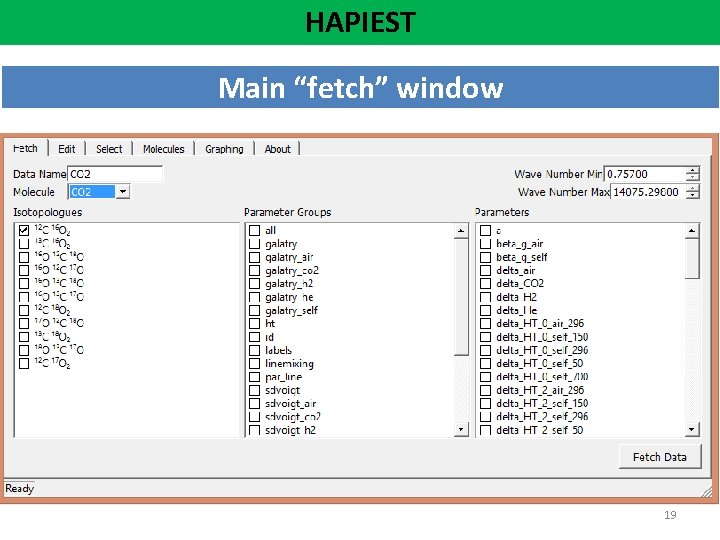The image size is (720, 540).
Task: Check the delta_HT_0_self_296 parameter
Action: coord(485,350)
